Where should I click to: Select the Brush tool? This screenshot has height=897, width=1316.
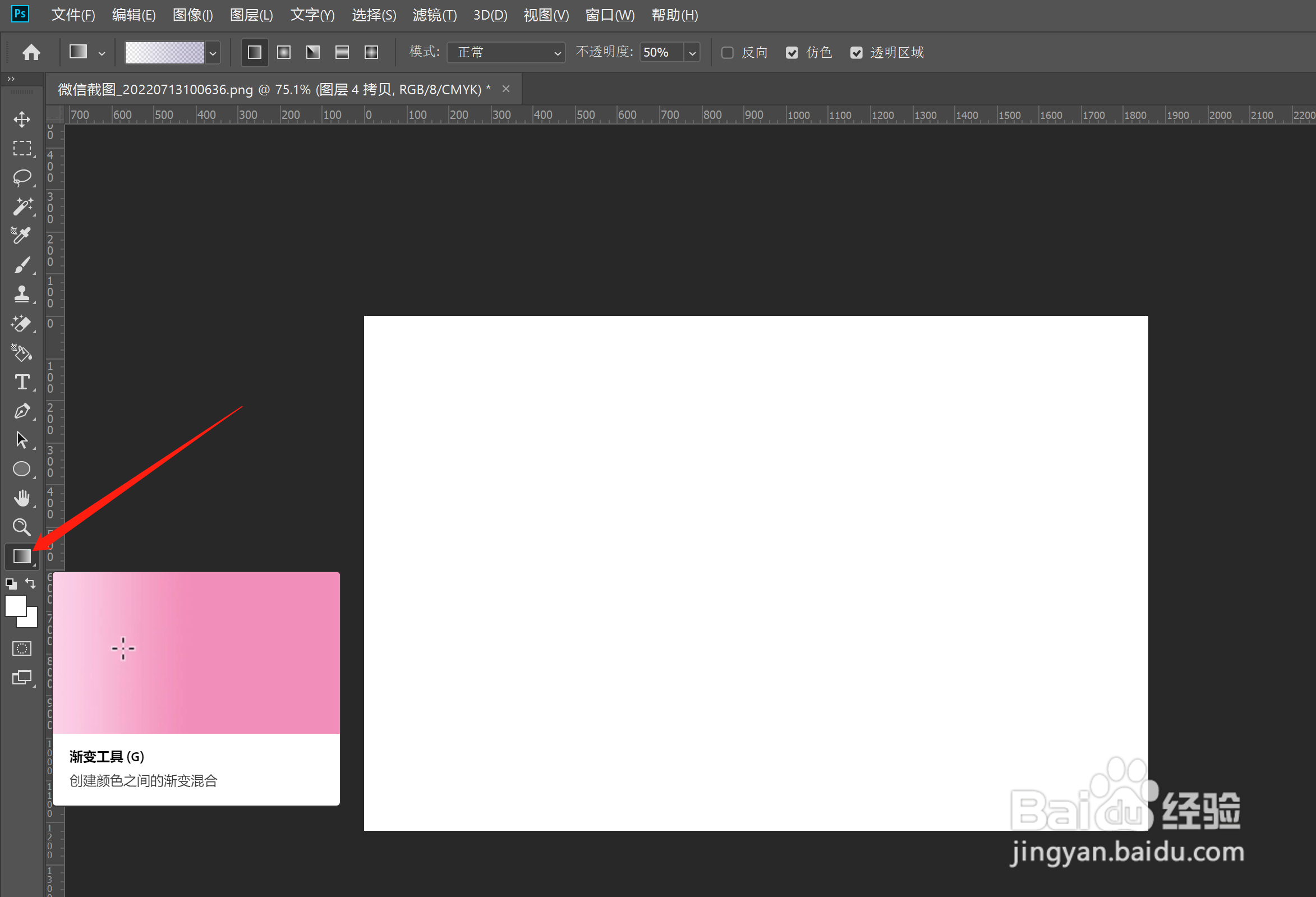21,265
